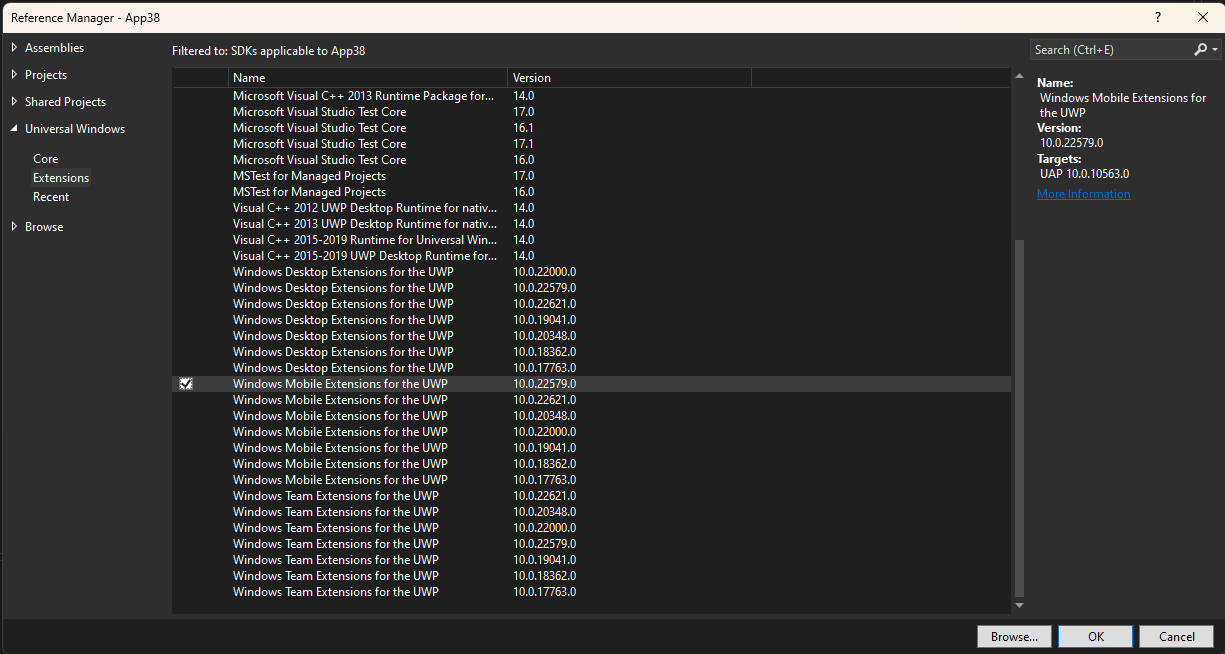Image resolution: width=1225 pixels, height=654 pixels.
Task: Switch to the Core section
Action: 45,158
